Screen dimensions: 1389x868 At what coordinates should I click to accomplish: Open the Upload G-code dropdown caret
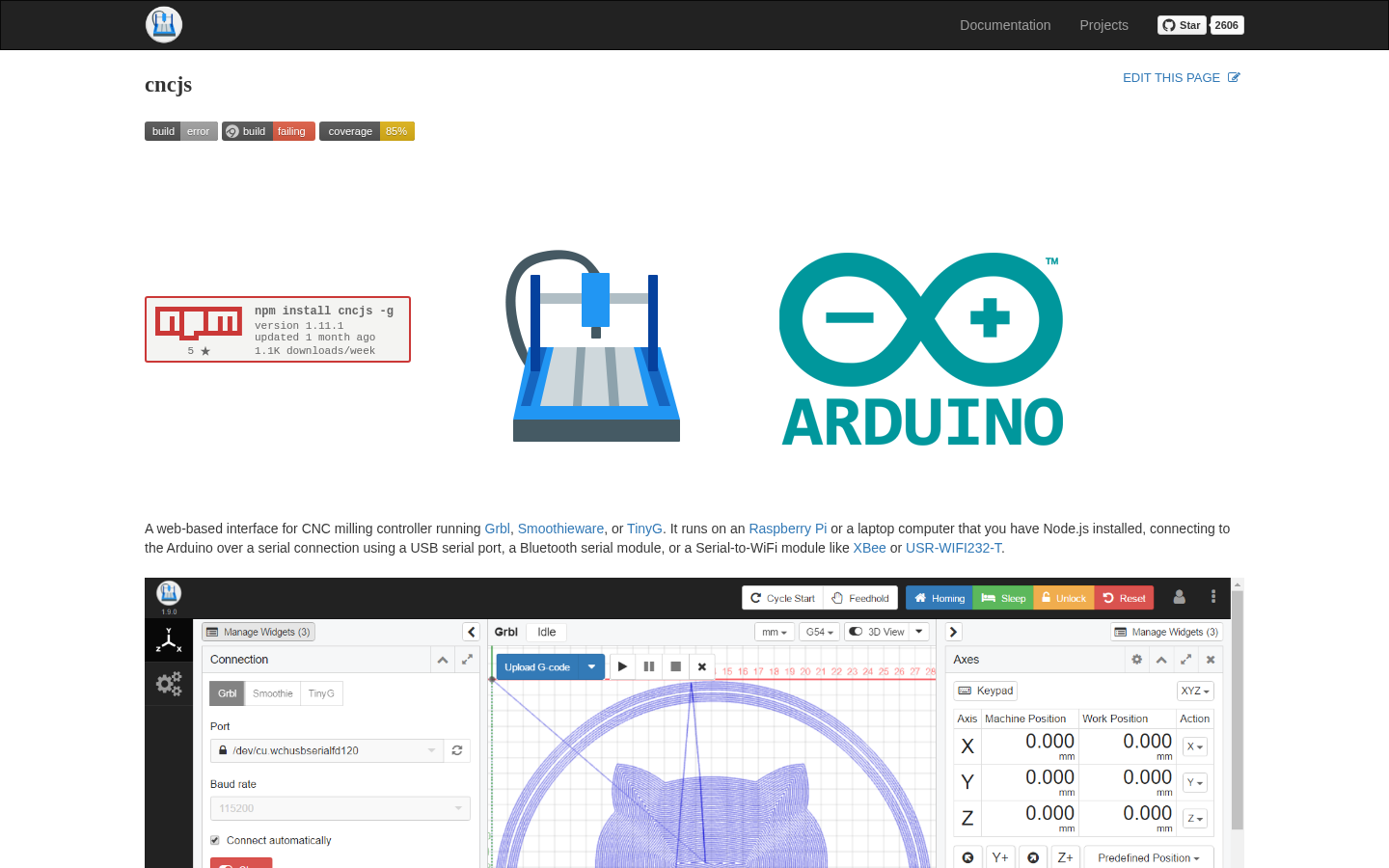click(591, 666)
